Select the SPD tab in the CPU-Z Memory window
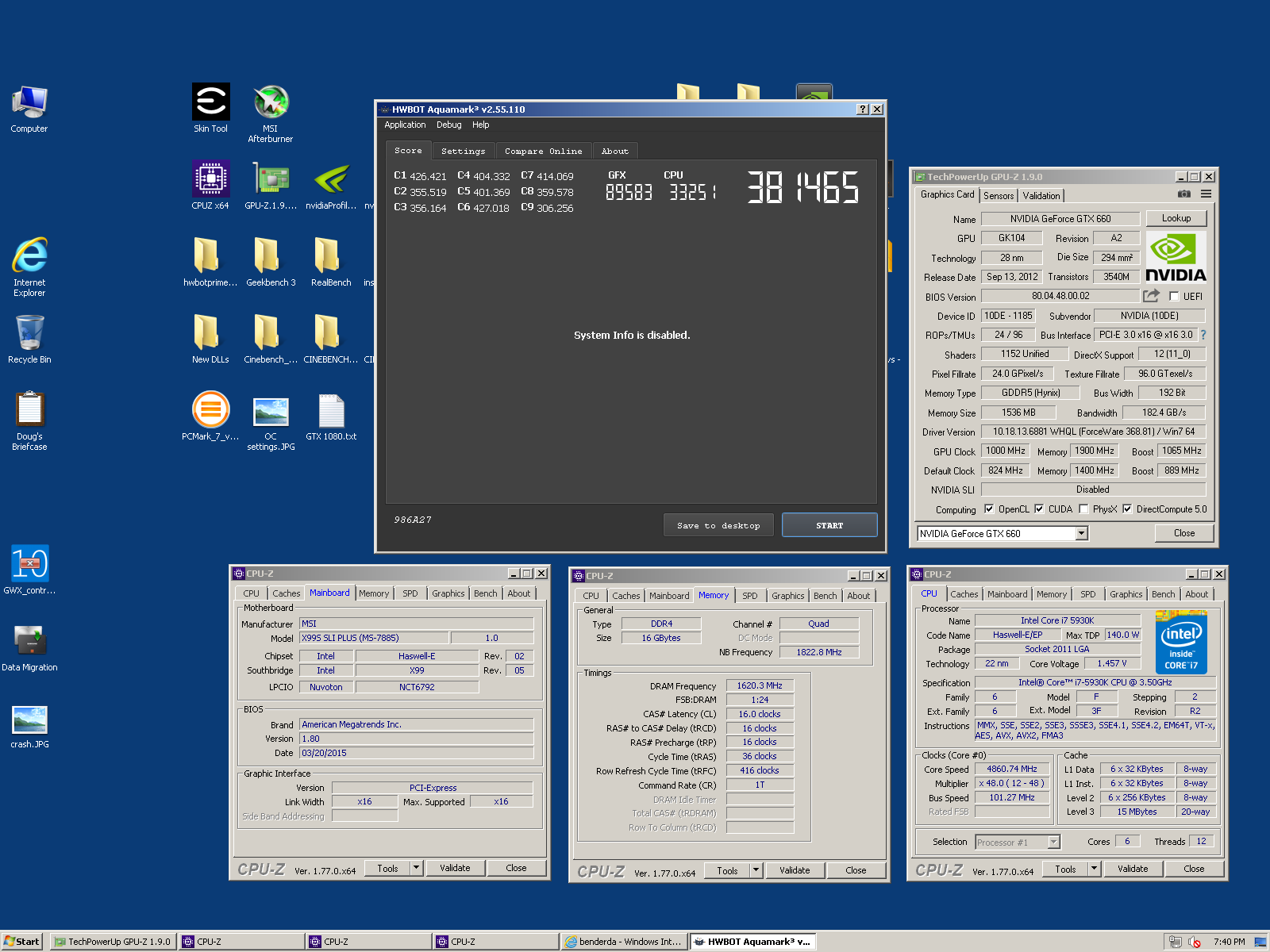The width and height of the screenshot is (1270, 952). coord(749,596)
